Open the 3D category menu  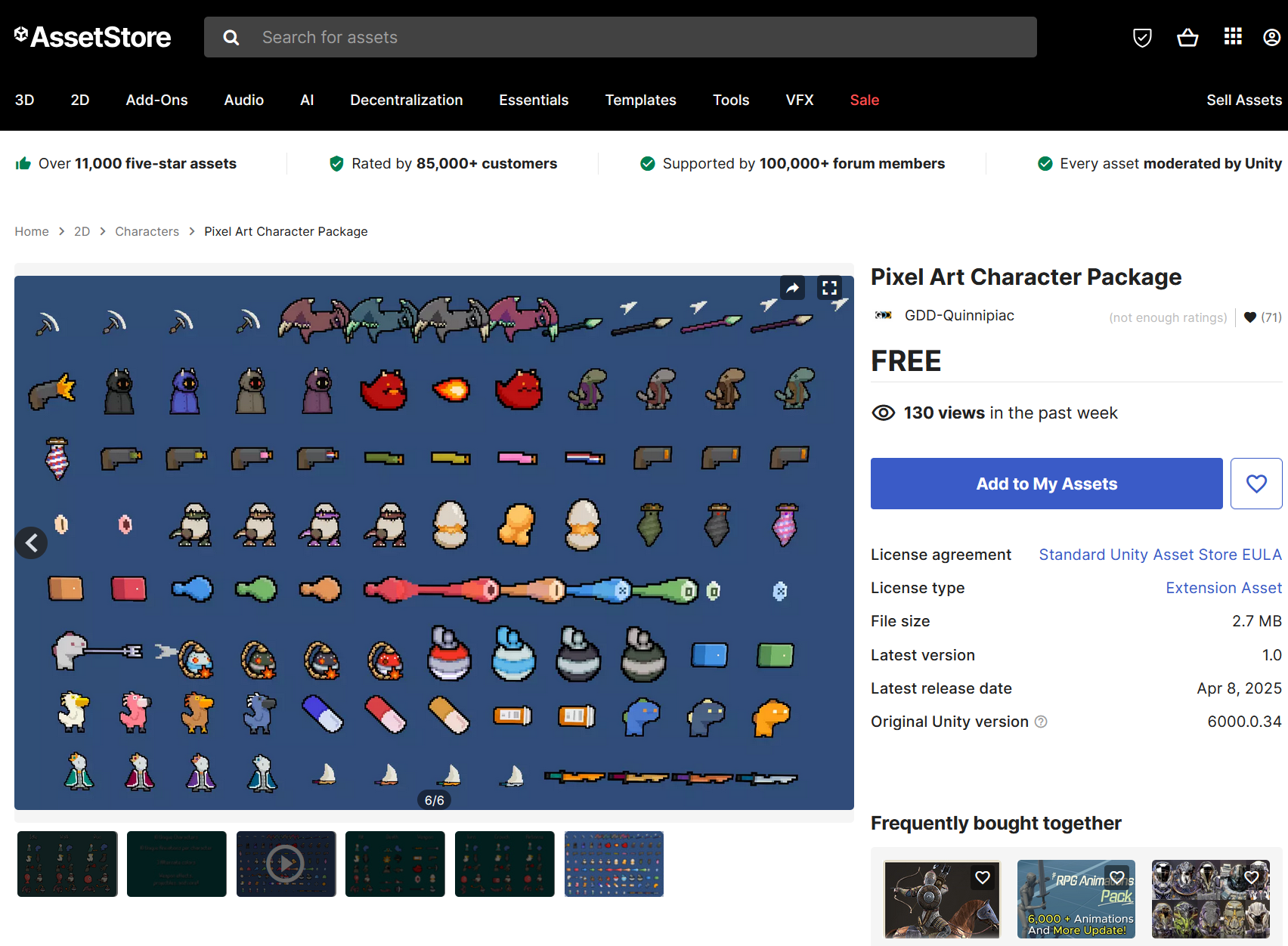[24, 100]
